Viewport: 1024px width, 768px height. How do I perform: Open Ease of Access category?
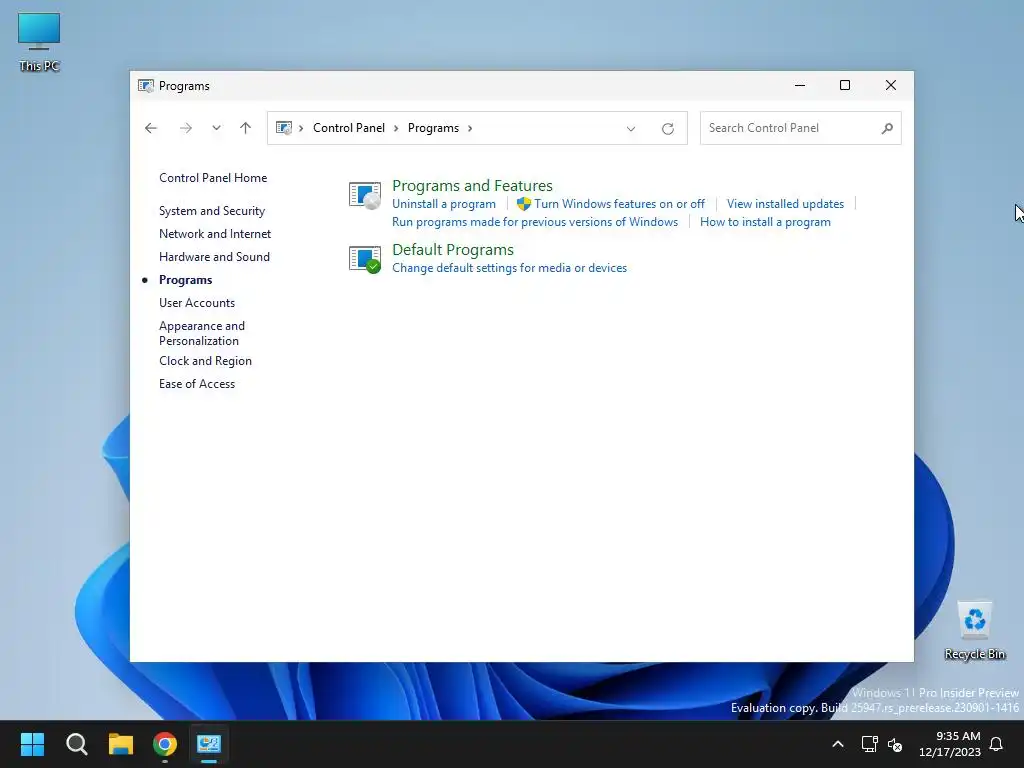point(197,384)
